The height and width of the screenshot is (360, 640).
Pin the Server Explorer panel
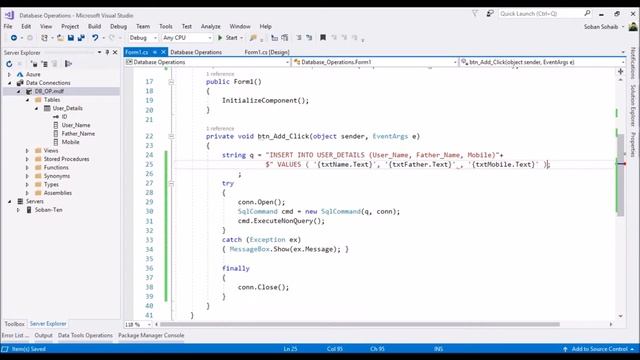[107, 52]
